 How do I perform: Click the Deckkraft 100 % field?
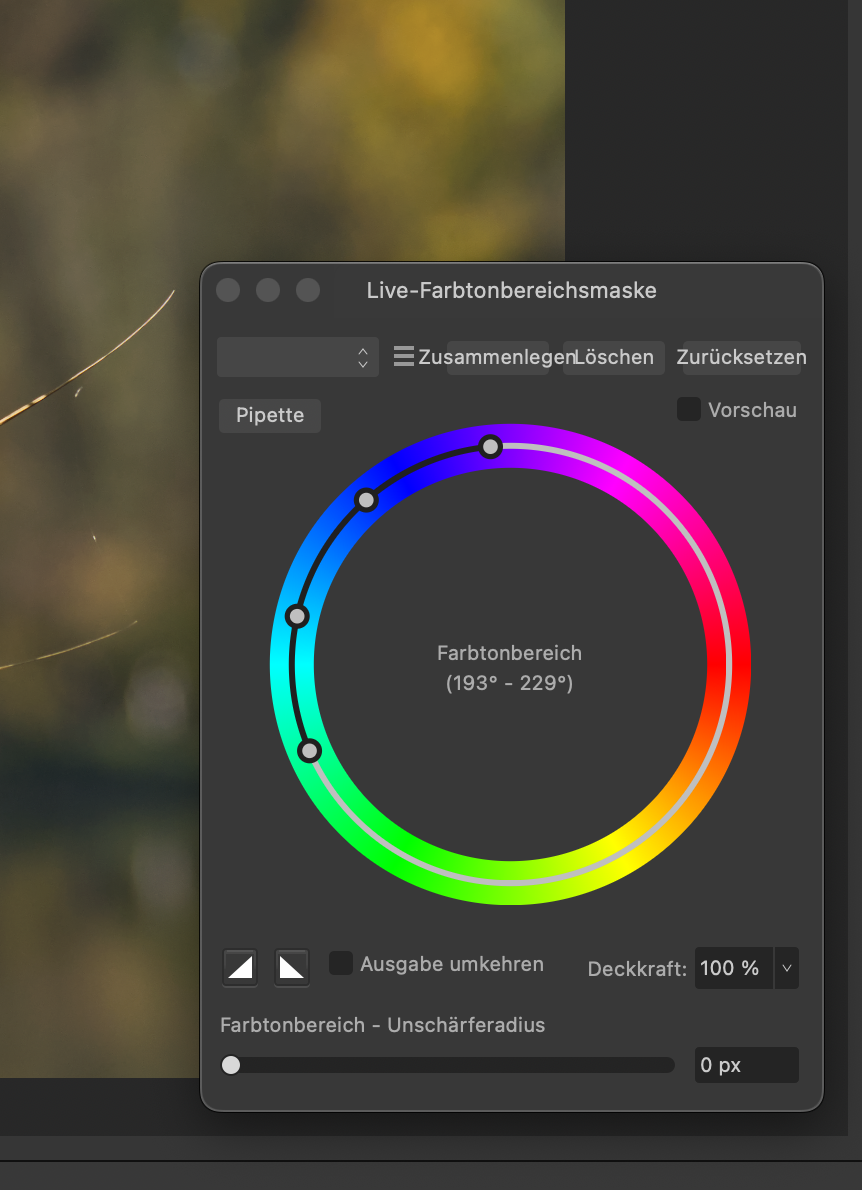click(x=733, y=968)
